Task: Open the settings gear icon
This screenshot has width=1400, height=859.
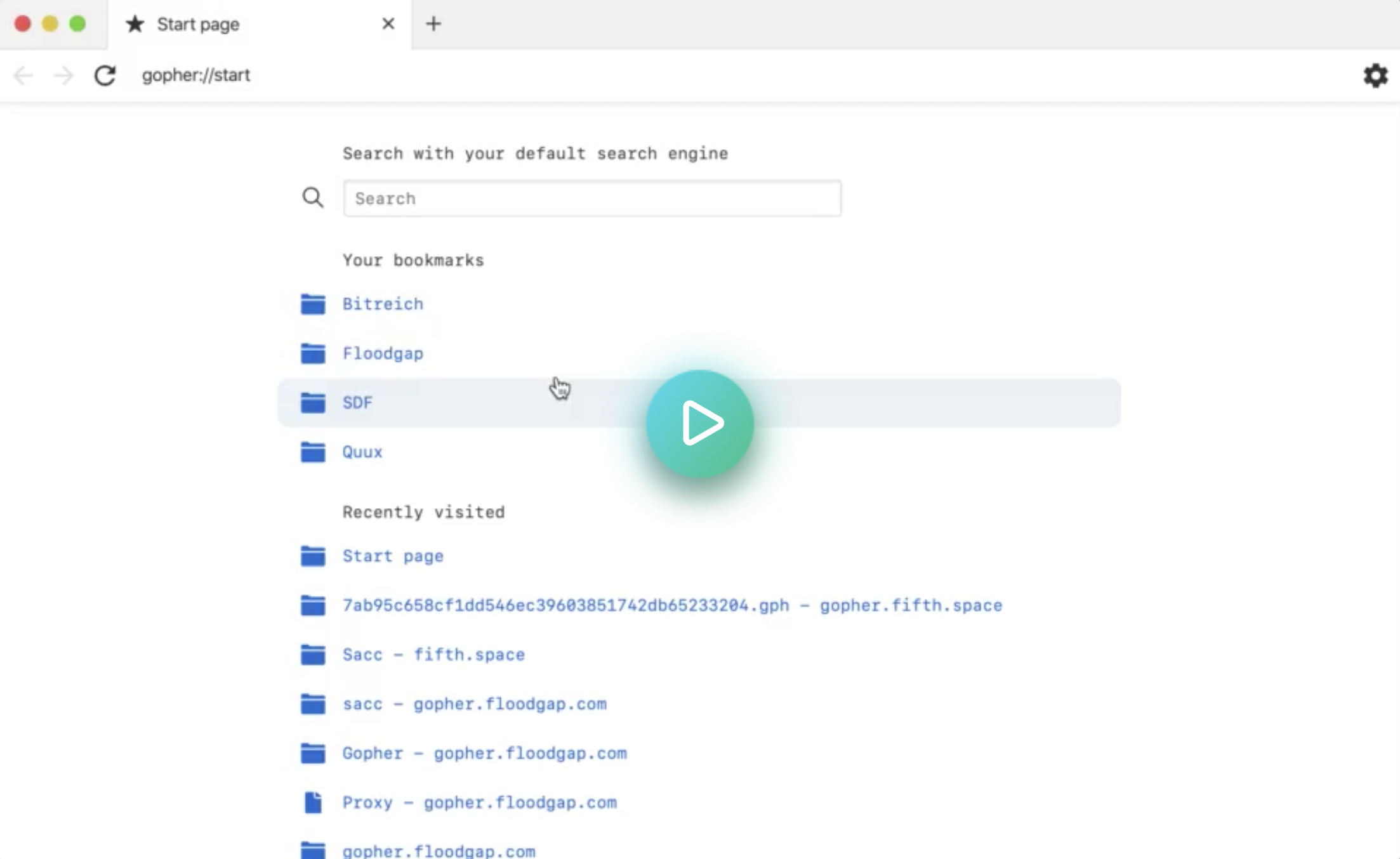Action: 1375,75
